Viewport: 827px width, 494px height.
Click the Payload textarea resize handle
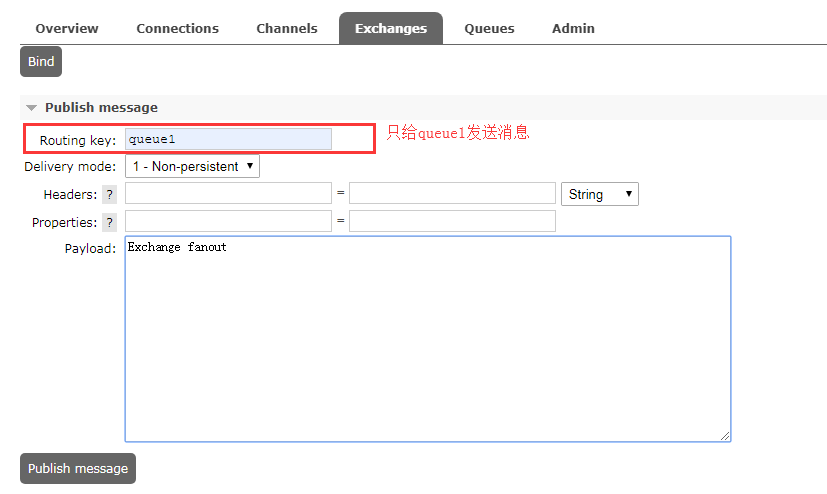tap(725, 436)
